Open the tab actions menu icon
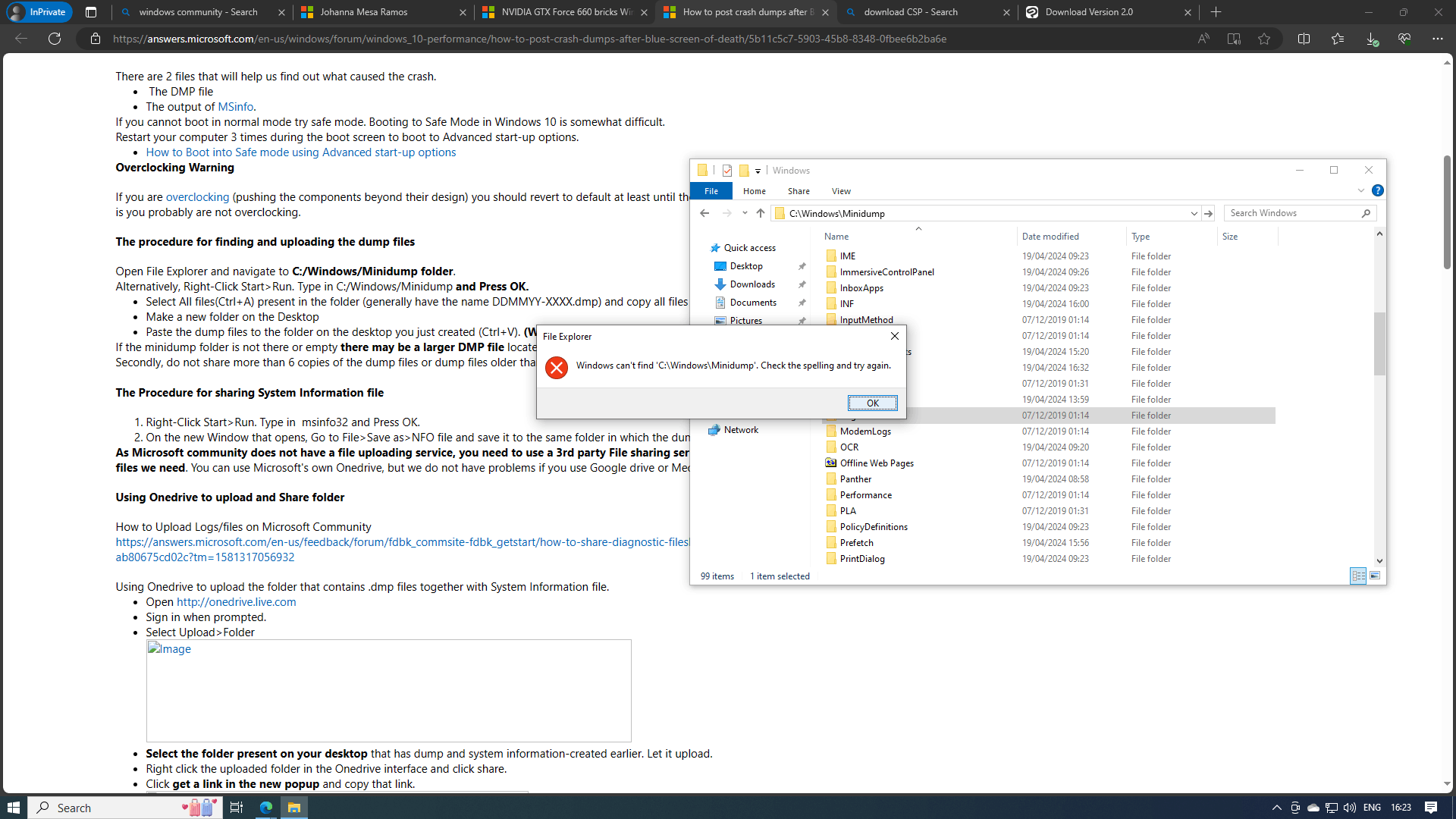 coord(91,12)
